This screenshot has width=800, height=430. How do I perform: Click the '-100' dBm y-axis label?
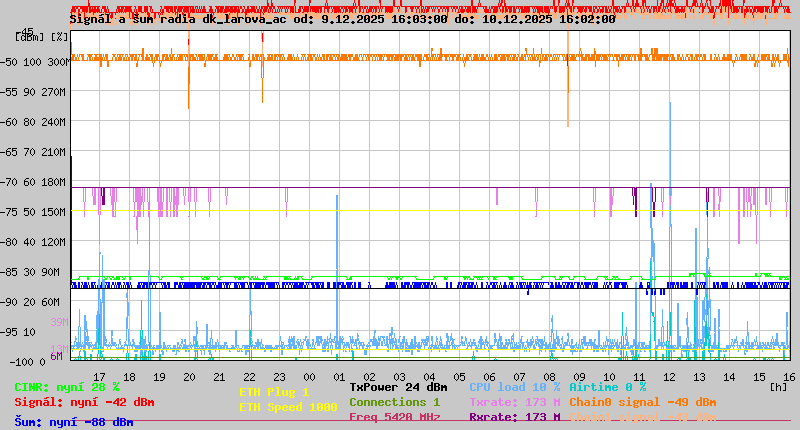[x=21, y=362]
